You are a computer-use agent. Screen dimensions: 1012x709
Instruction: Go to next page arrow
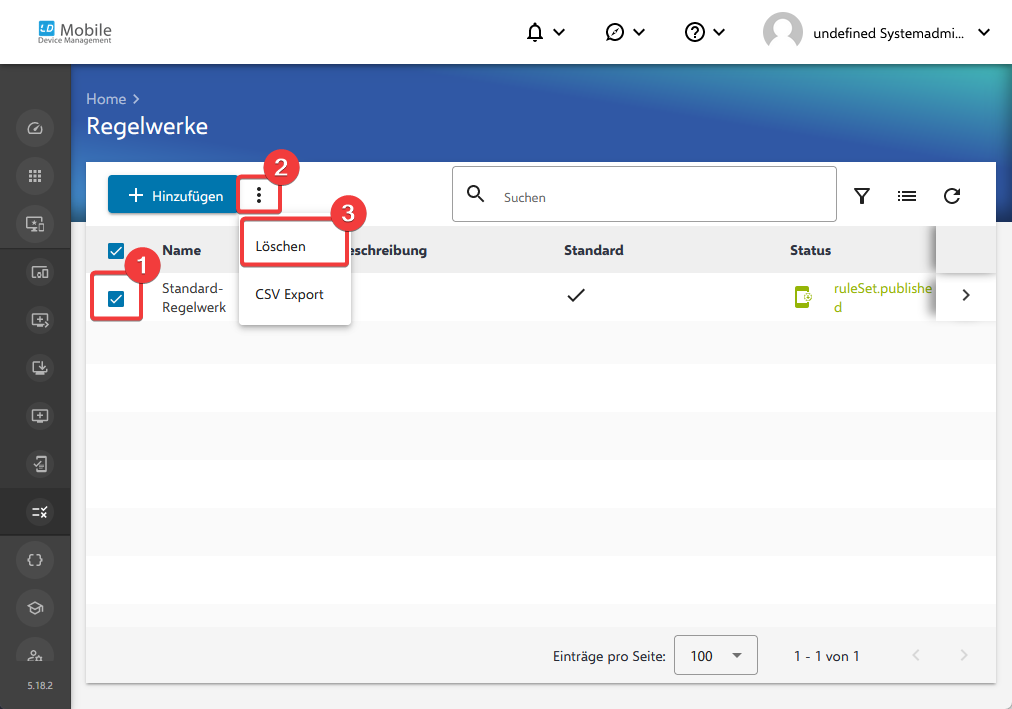(964, 655)
